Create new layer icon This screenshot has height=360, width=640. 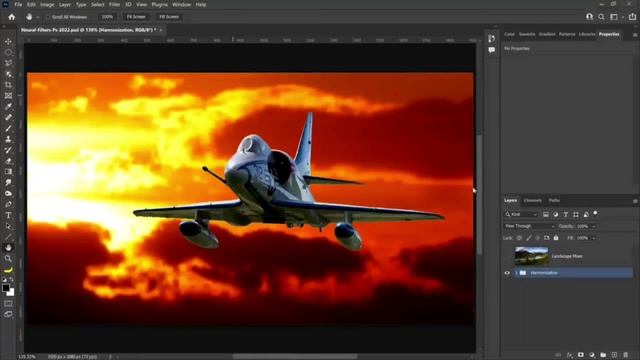coord(614,355)
